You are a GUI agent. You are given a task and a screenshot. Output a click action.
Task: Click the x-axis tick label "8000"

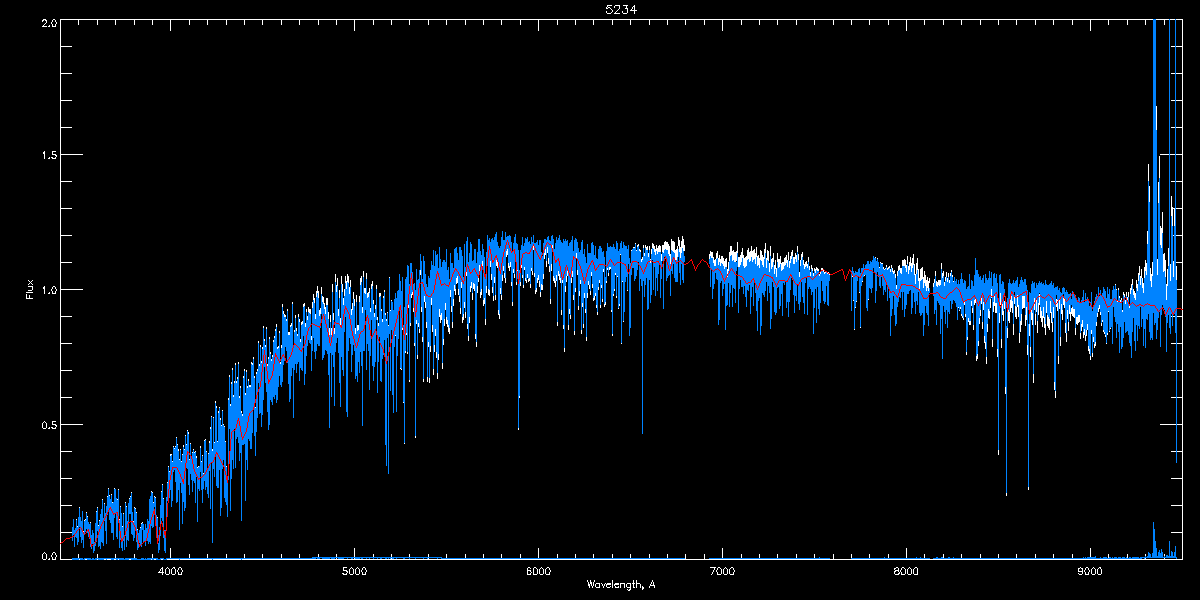(906, 572)
